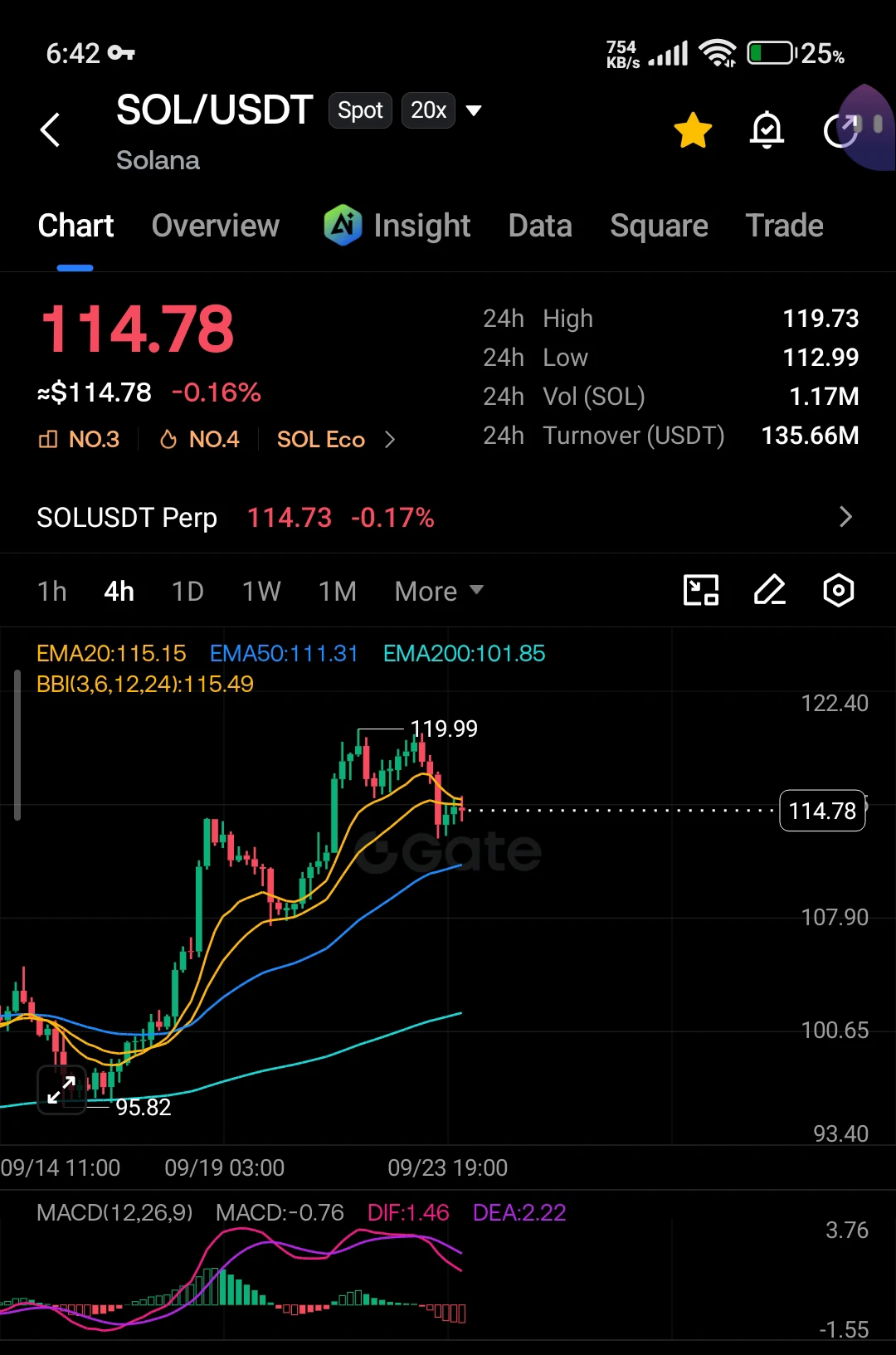The height and width of the screenshot is (1355, 896).
Task: Open trading pair dropdown arrow
Action: click(474, 110)
